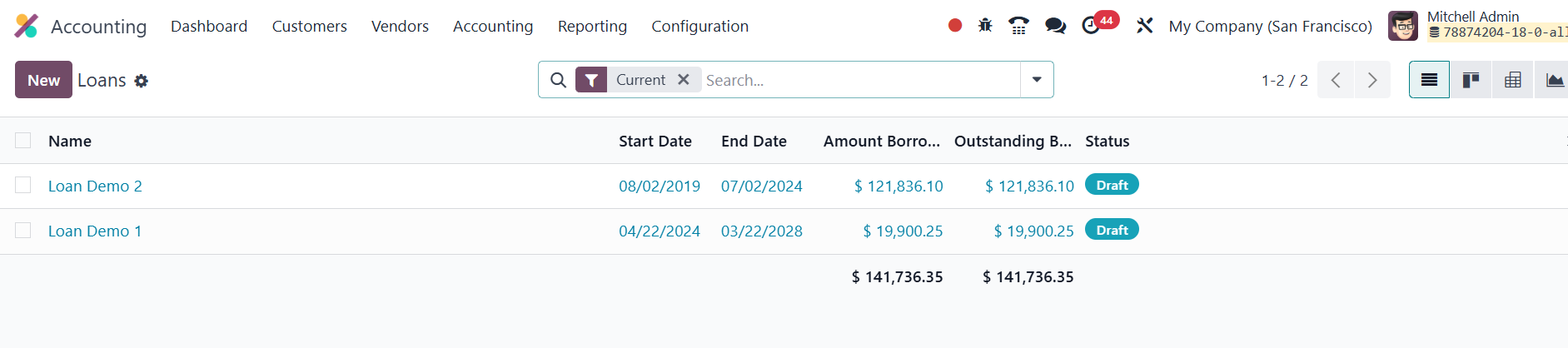Open the My Company (San Francisco) switcher
The height and width of the screenshot is (348, 1568).
pyautogui.click(x=1270, y=26)
